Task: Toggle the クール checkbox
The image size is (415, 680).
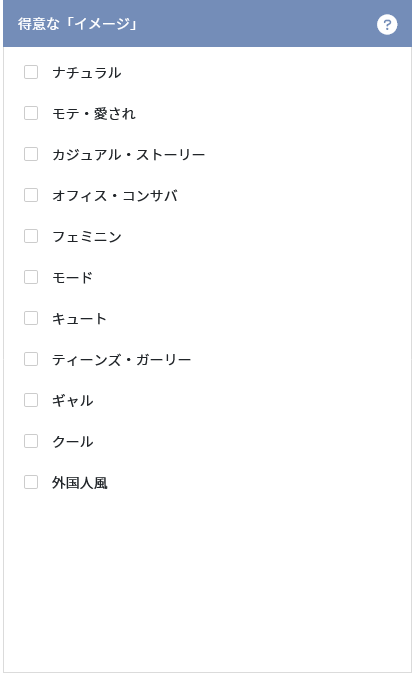Action: point(31,441)
